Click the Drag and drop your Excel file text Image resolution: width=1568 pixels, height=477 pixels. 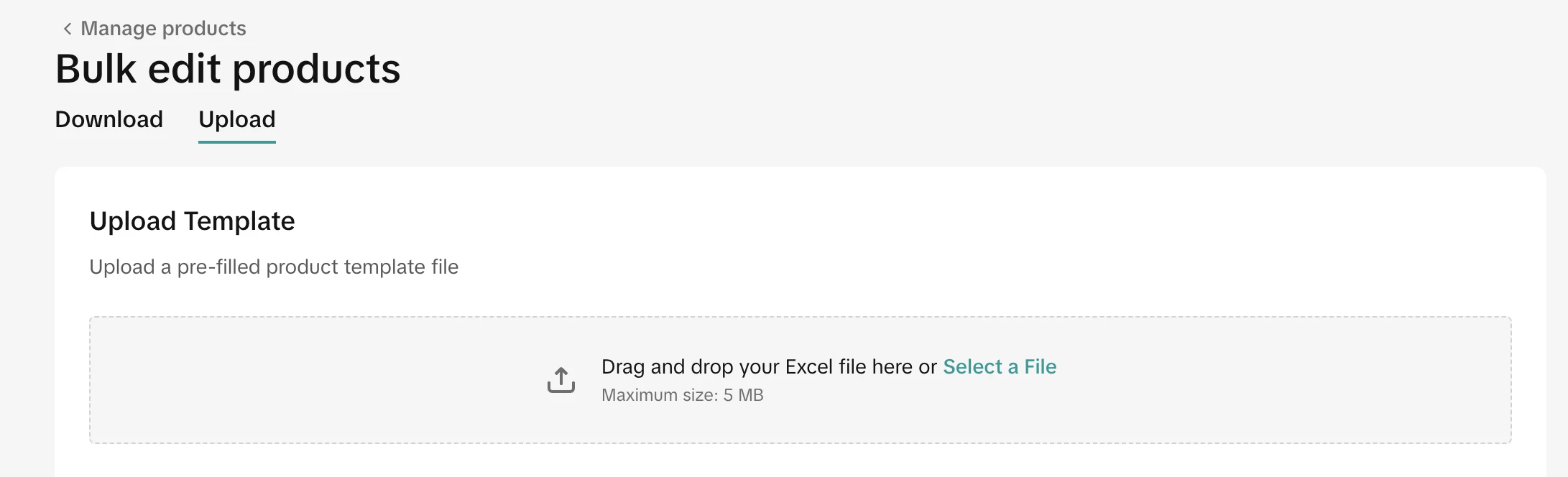(x=769, y=367)
